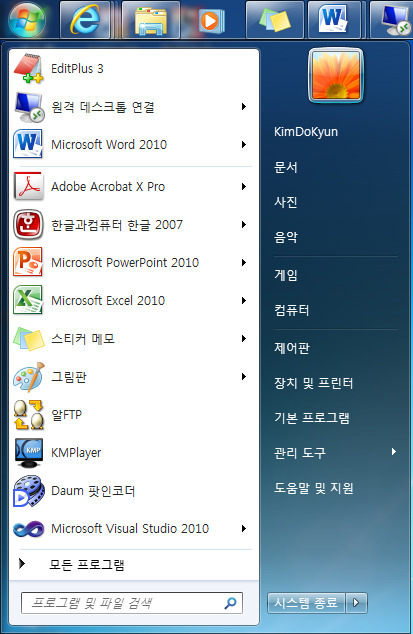Launch Adobe Acrobat X Pro label
413x634 pixels.
pyautogui.click(x=108, y=186)
